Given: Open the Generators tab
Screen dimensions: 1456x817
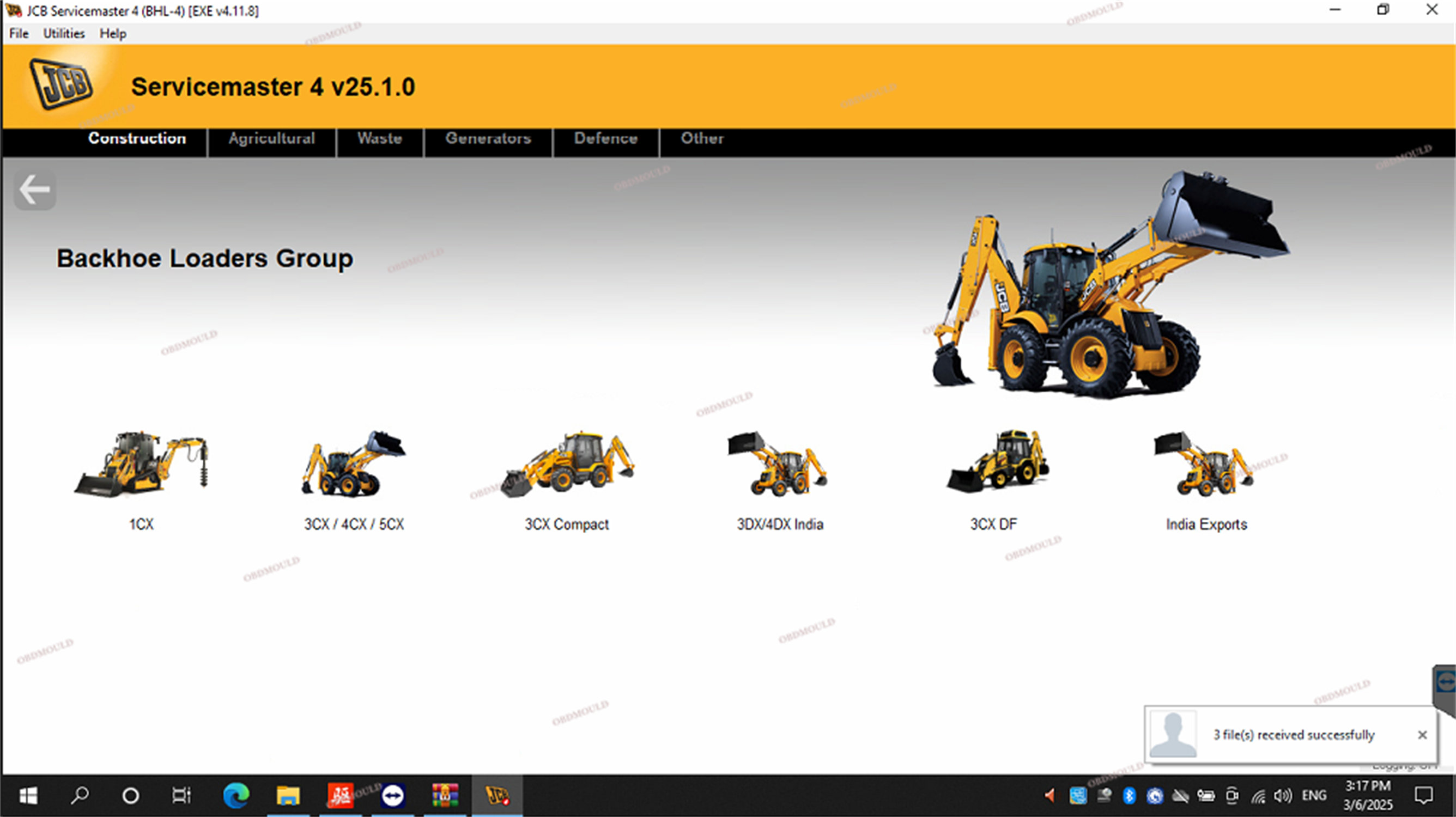Looking at the screenshot, I should (488, 139).
